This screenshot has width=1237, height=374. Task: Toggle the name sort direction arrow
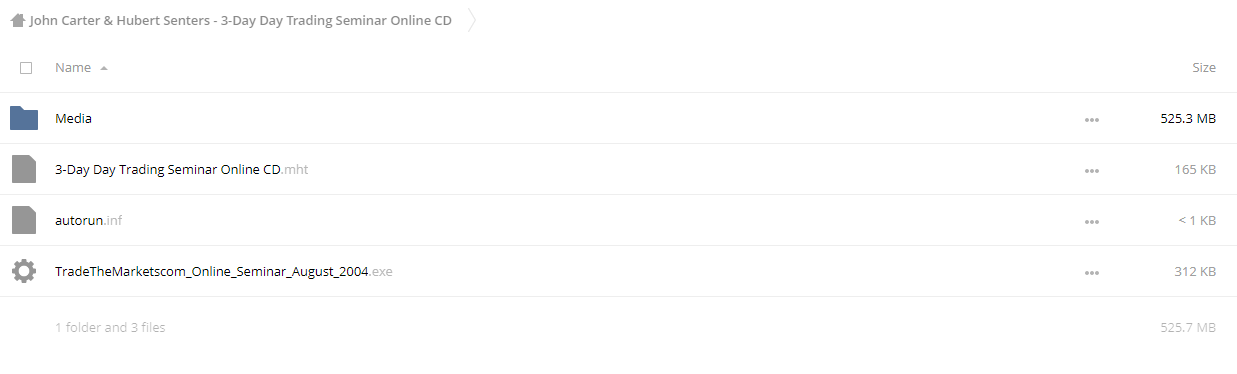(x=104, y=68)
